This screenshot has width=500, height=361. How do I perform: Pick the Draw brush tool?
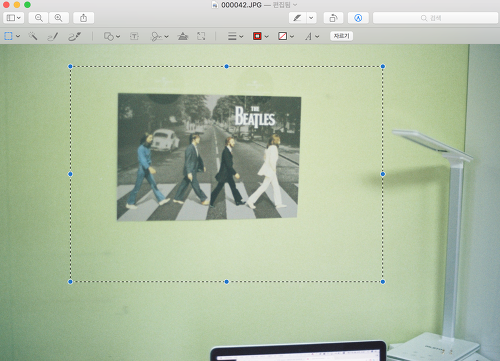click(x=74, y=36)
